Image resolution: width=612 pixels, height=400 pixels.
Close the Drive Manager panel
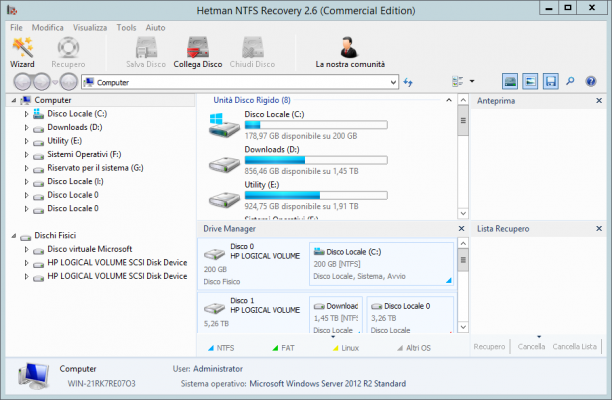point(461,228)
